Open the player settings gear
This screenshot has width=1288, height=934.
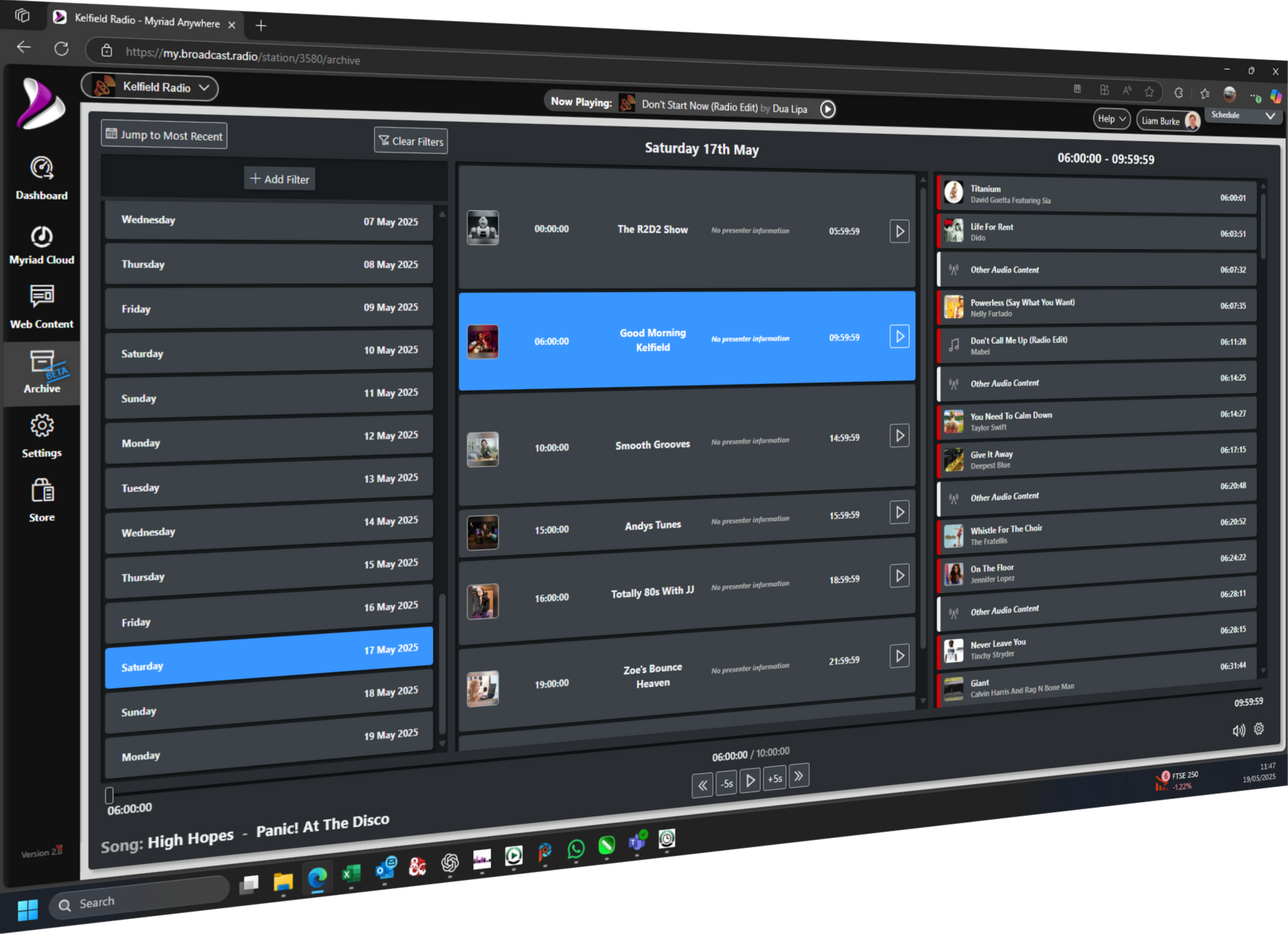click(x=1259, y=728)
